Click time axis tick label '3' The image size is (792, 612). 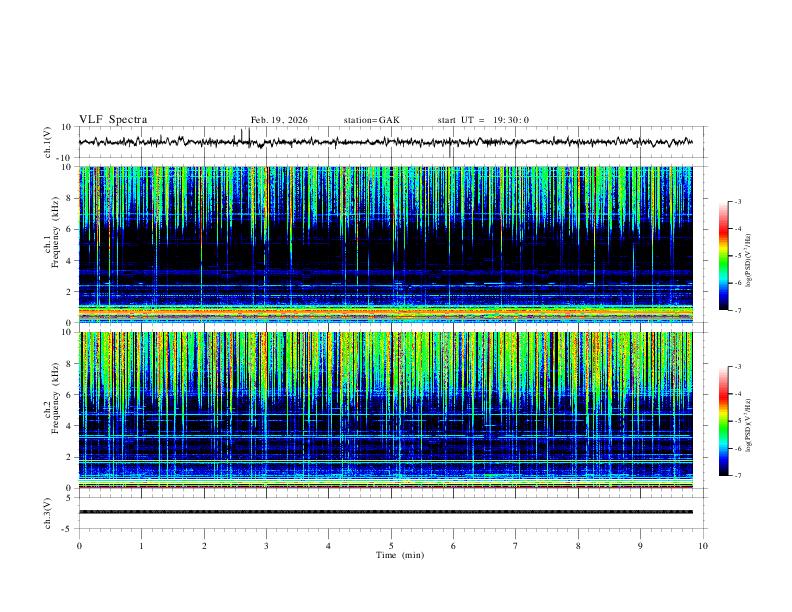[266, 546]
